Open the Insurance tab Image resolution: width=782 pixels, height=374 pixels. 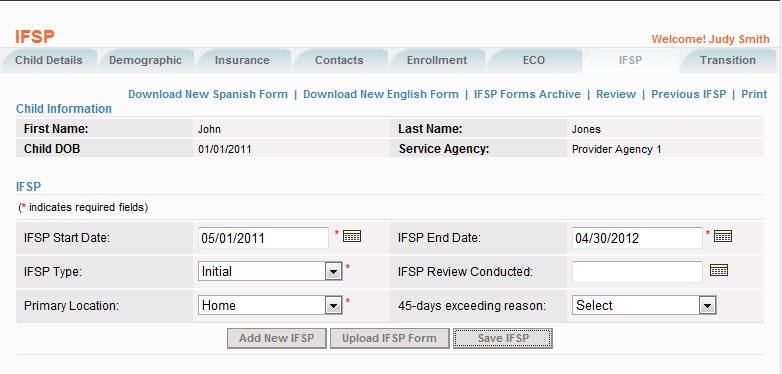[242, 61]
